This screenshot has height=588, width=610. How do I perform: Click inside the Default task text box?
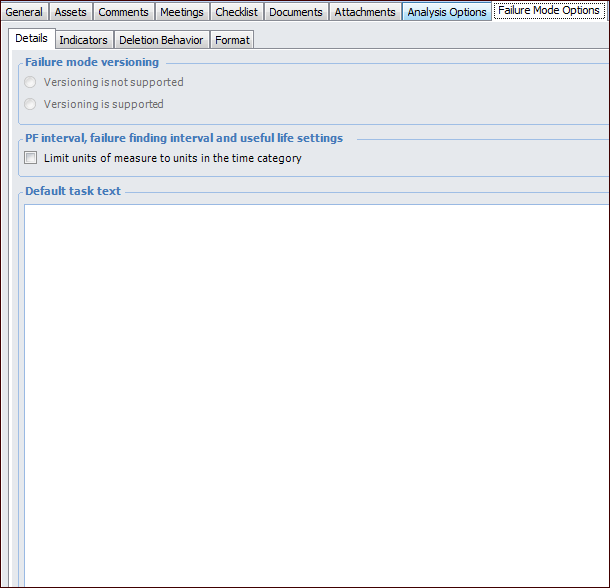pos(316,395)
